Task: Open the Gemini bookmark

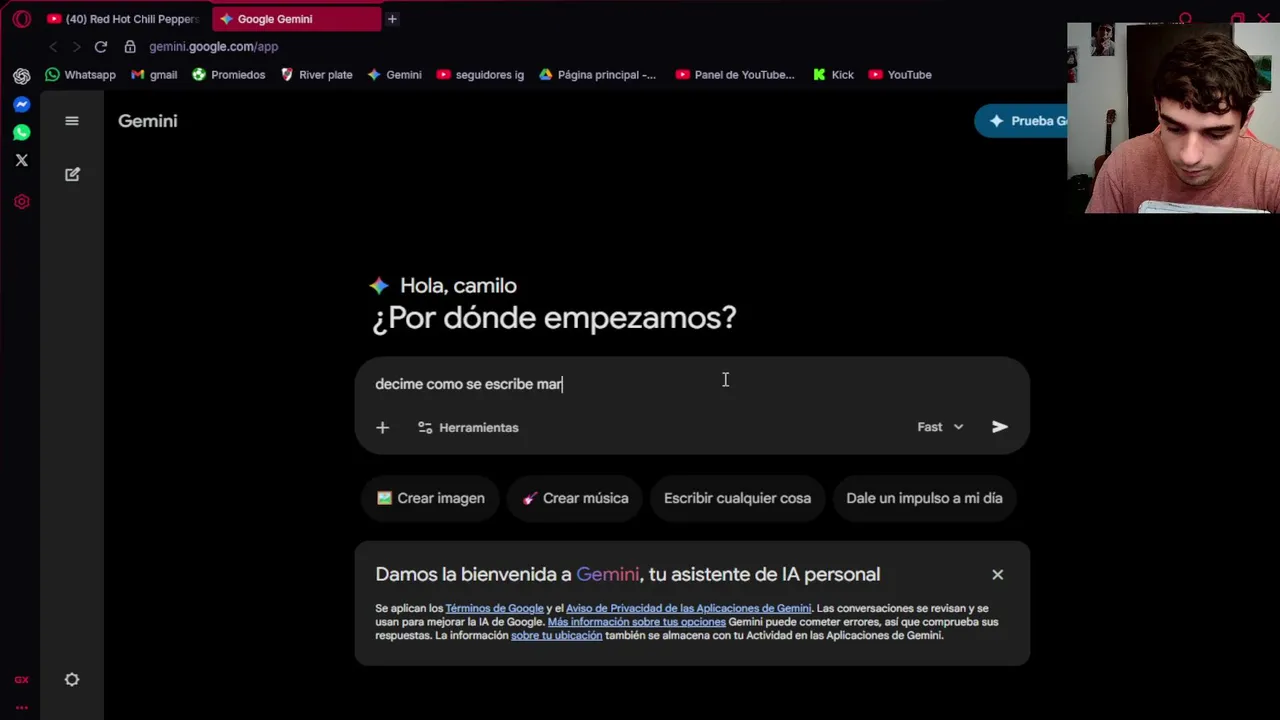Action: (x=394, y=75)
